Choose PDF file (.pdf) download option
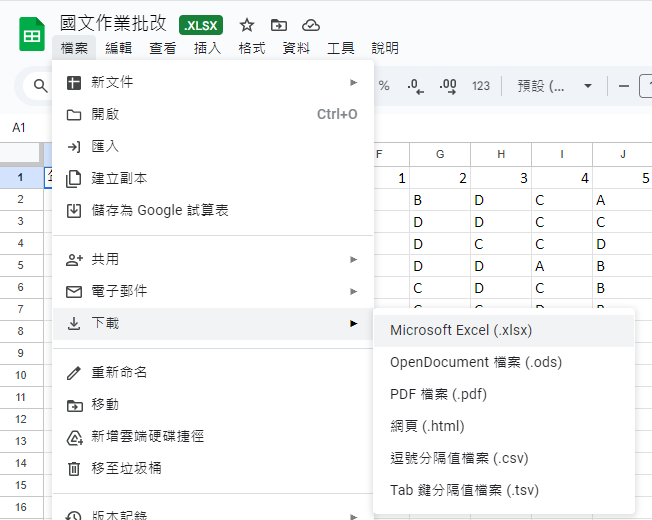The height and width of the screenshot is (520, 652). [x=438, y=394]
